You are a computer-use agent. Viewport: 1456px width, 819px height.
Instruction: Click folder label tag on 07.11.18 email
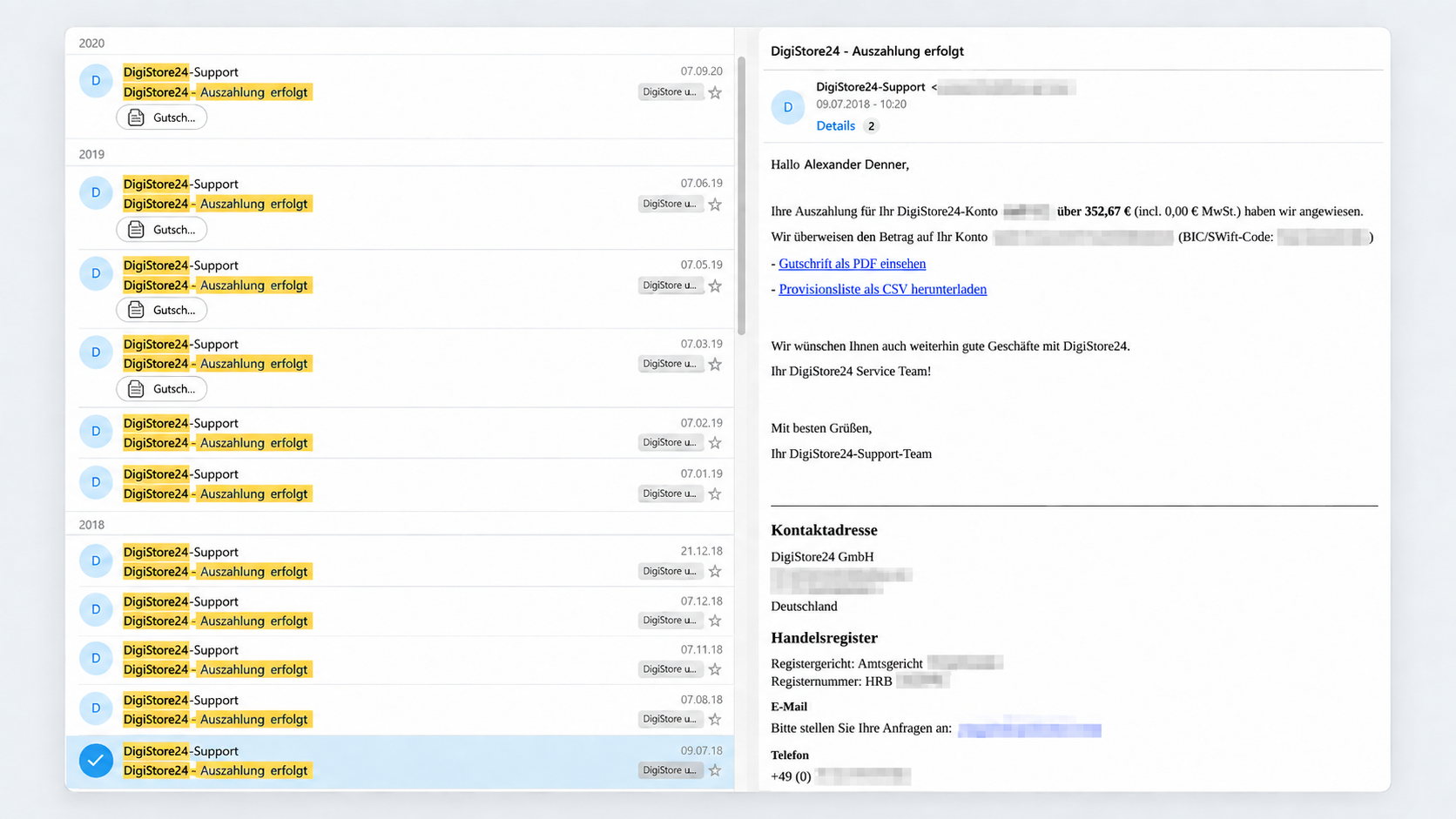click(x=671, y=669)
